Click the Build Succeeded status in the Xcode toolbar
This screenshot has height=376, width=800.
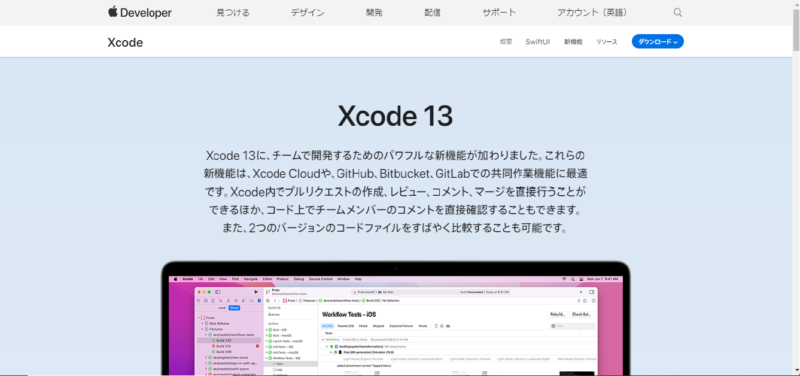[x=485, y=292]
